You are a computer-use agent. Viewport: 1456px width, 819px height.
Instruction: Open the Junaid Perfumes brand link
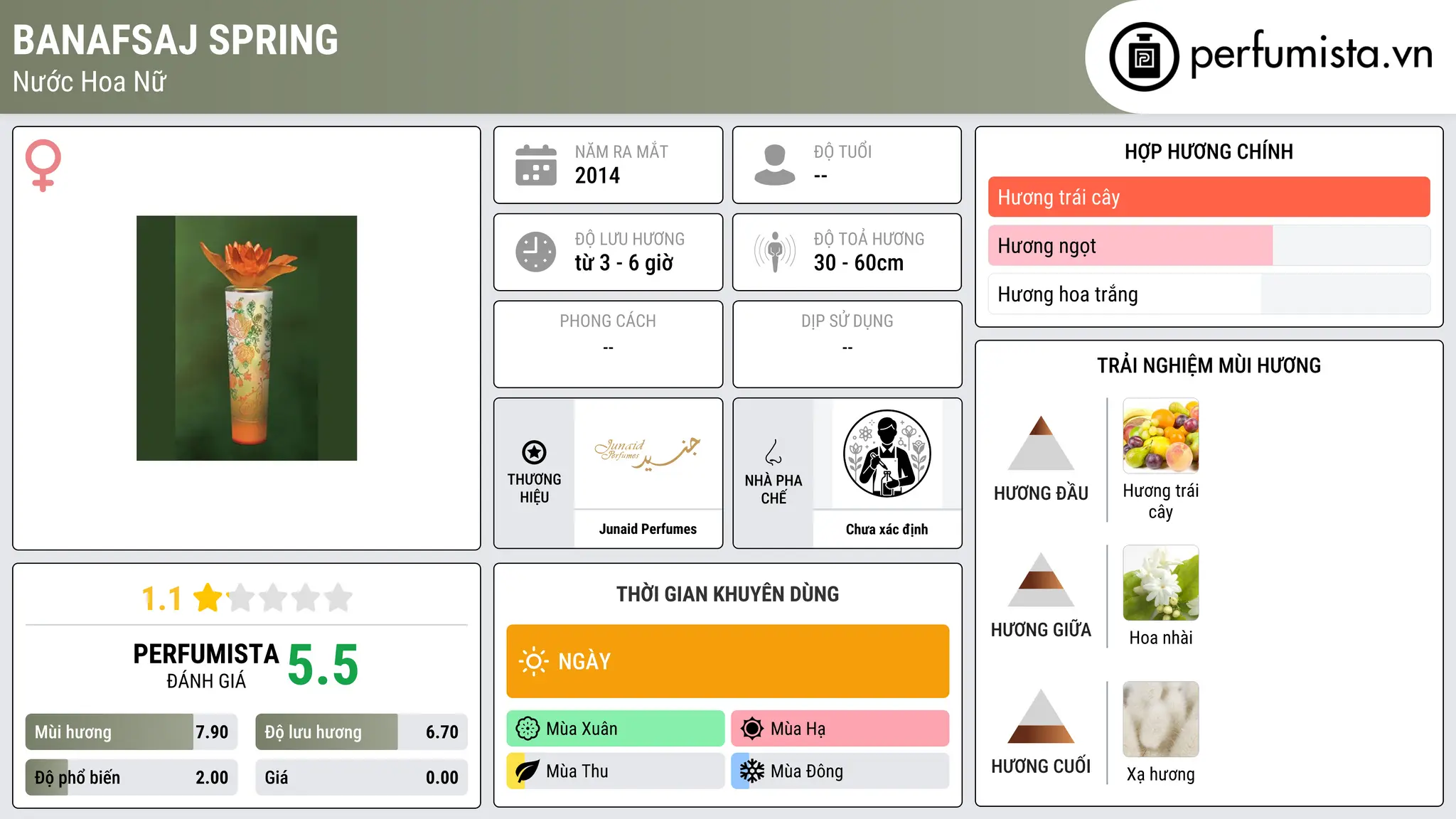[x=648, y=529]
